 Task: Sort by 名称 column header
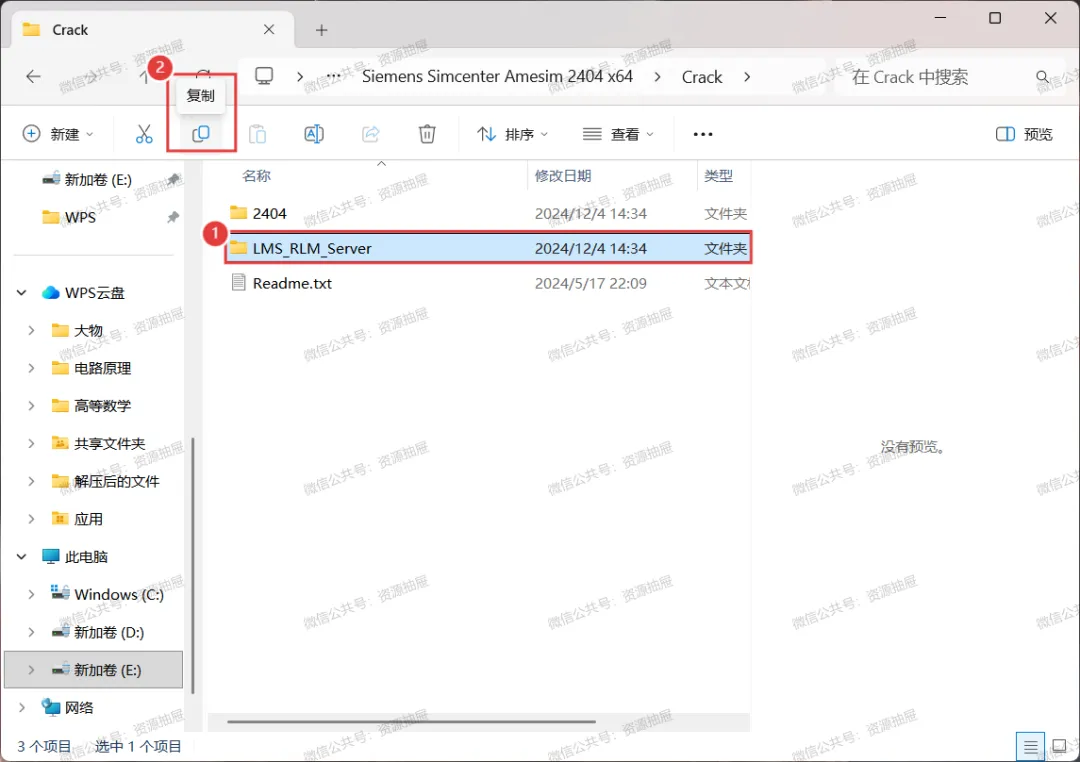click(256, 176)
